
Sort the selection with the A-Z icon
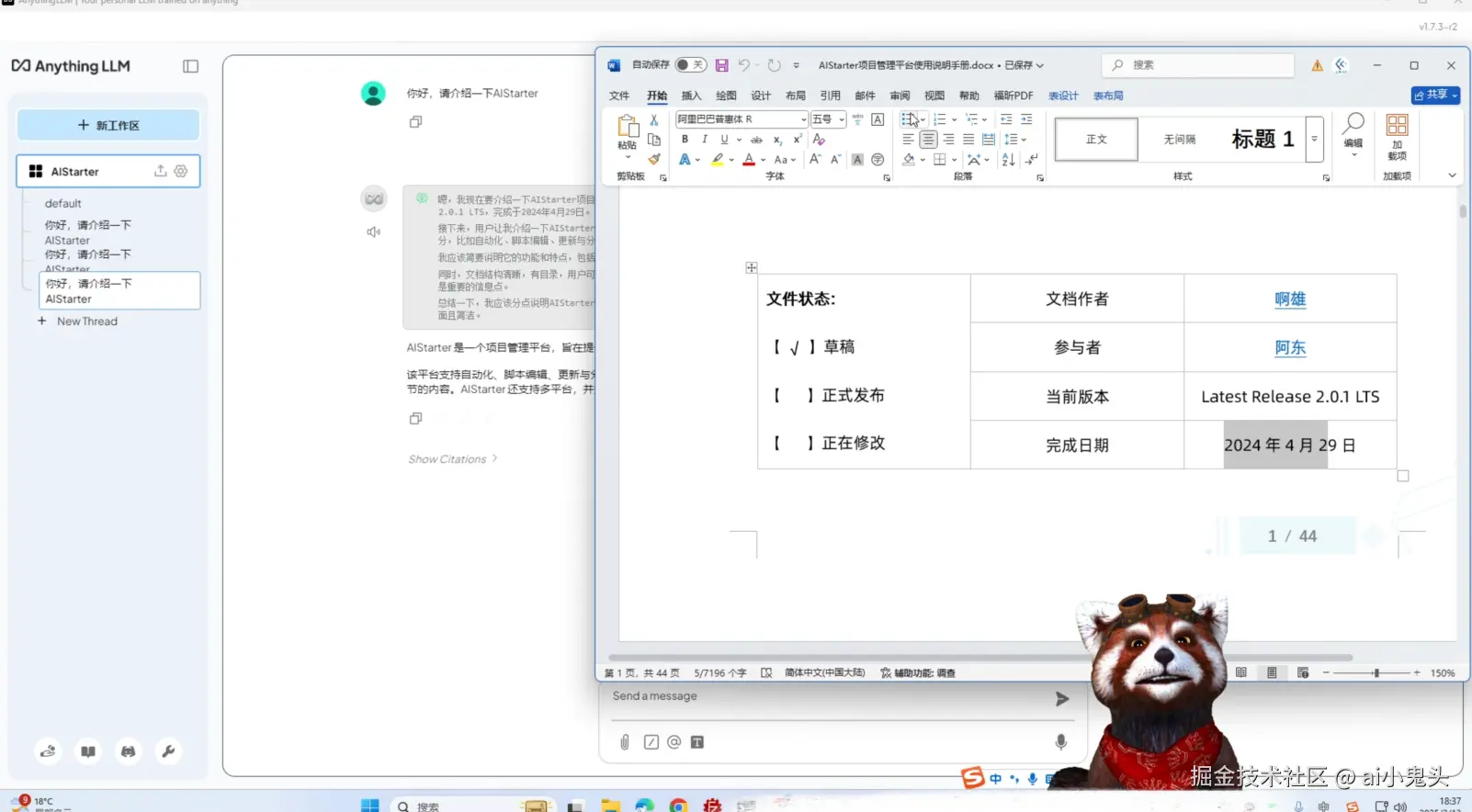tap(1008, 160)
